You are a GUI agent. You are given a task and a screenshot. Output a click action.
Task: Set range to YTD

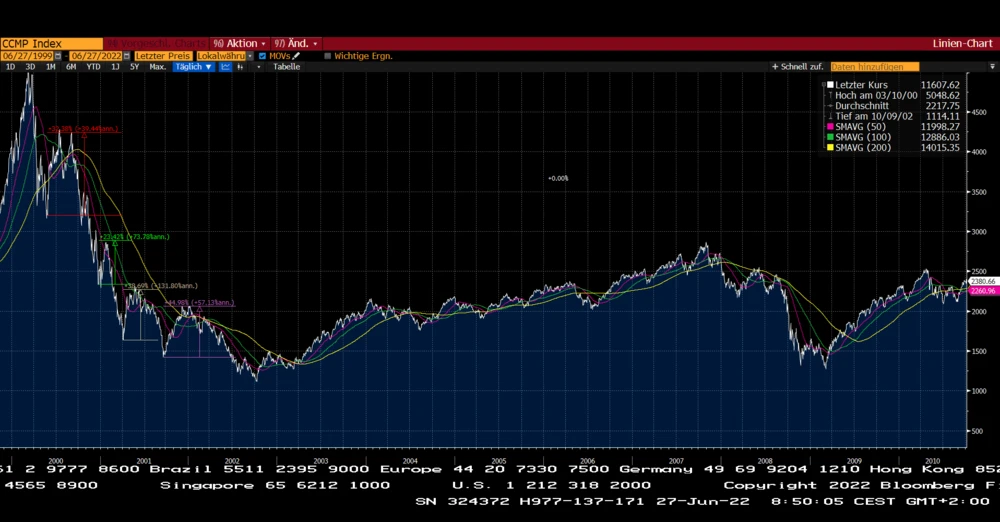tap(93, 67)
